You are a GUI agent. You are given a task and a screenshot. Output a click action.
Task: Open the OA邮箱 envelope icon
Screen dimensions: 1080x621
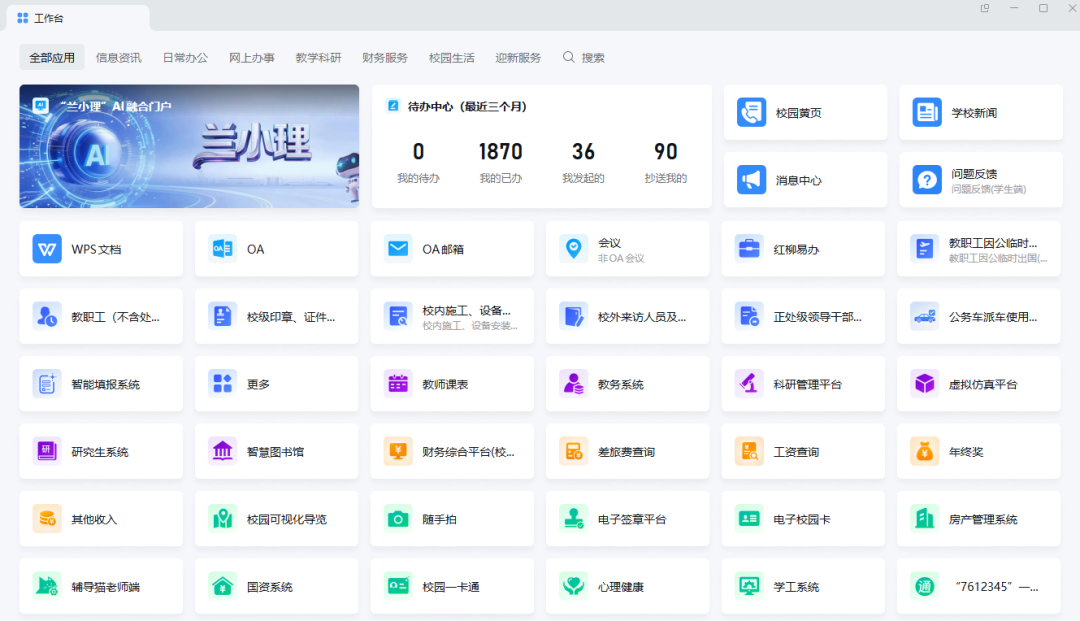point(398,249)
